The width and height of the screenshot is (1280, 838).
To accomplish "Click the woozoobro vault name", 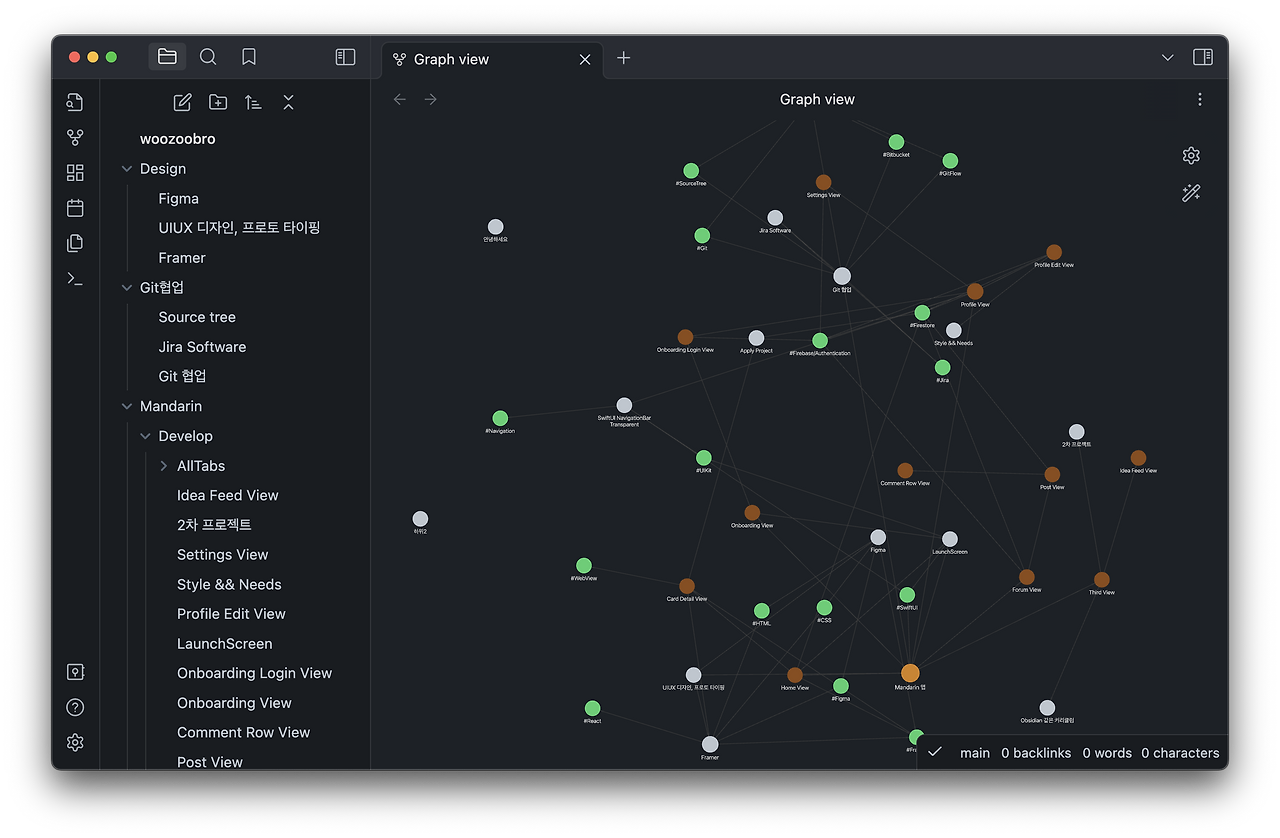I will (x=178, y=139).
